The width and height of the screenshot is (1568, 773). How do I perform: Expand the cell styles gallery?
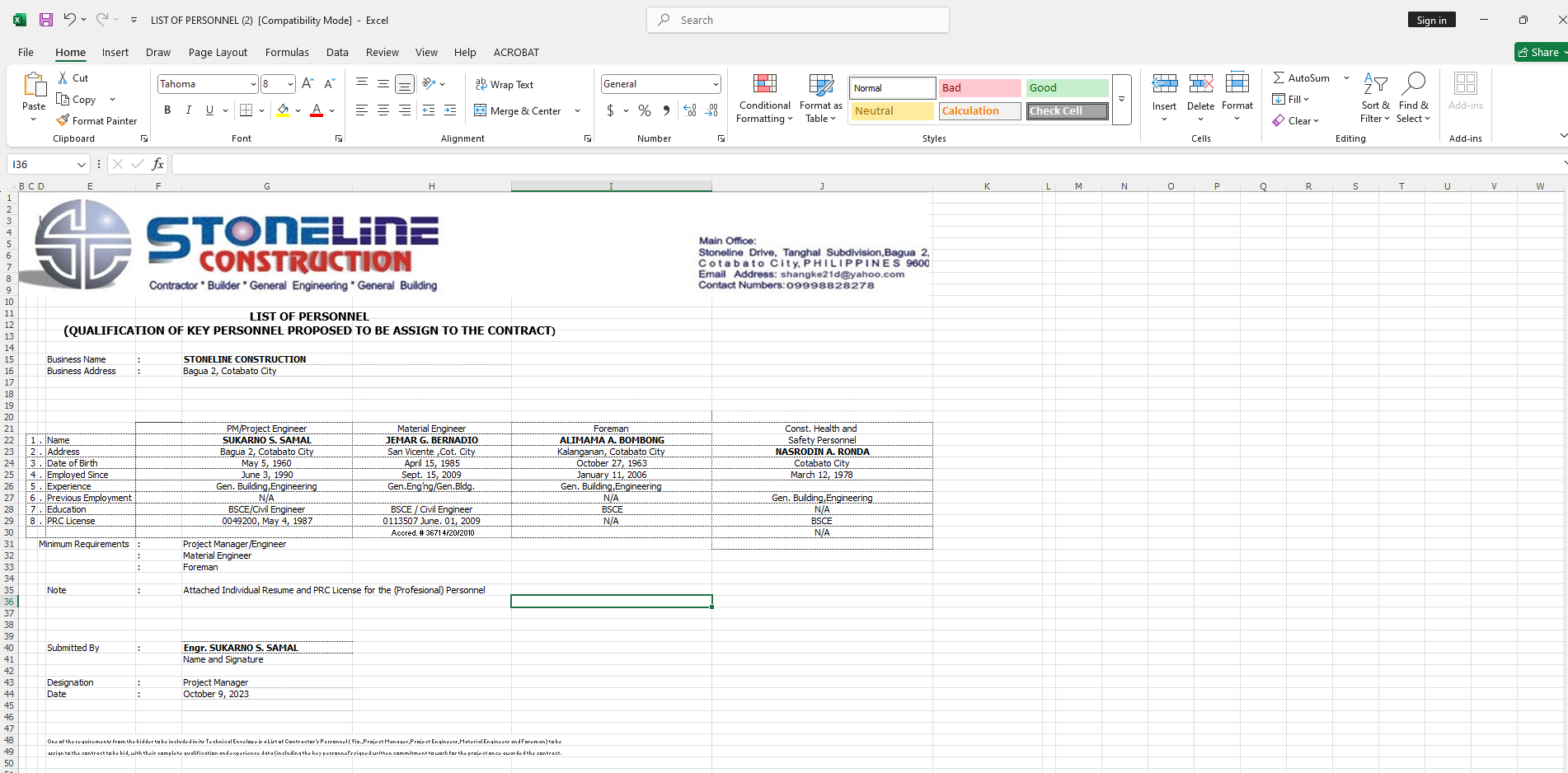click(x=1121, y=99)
